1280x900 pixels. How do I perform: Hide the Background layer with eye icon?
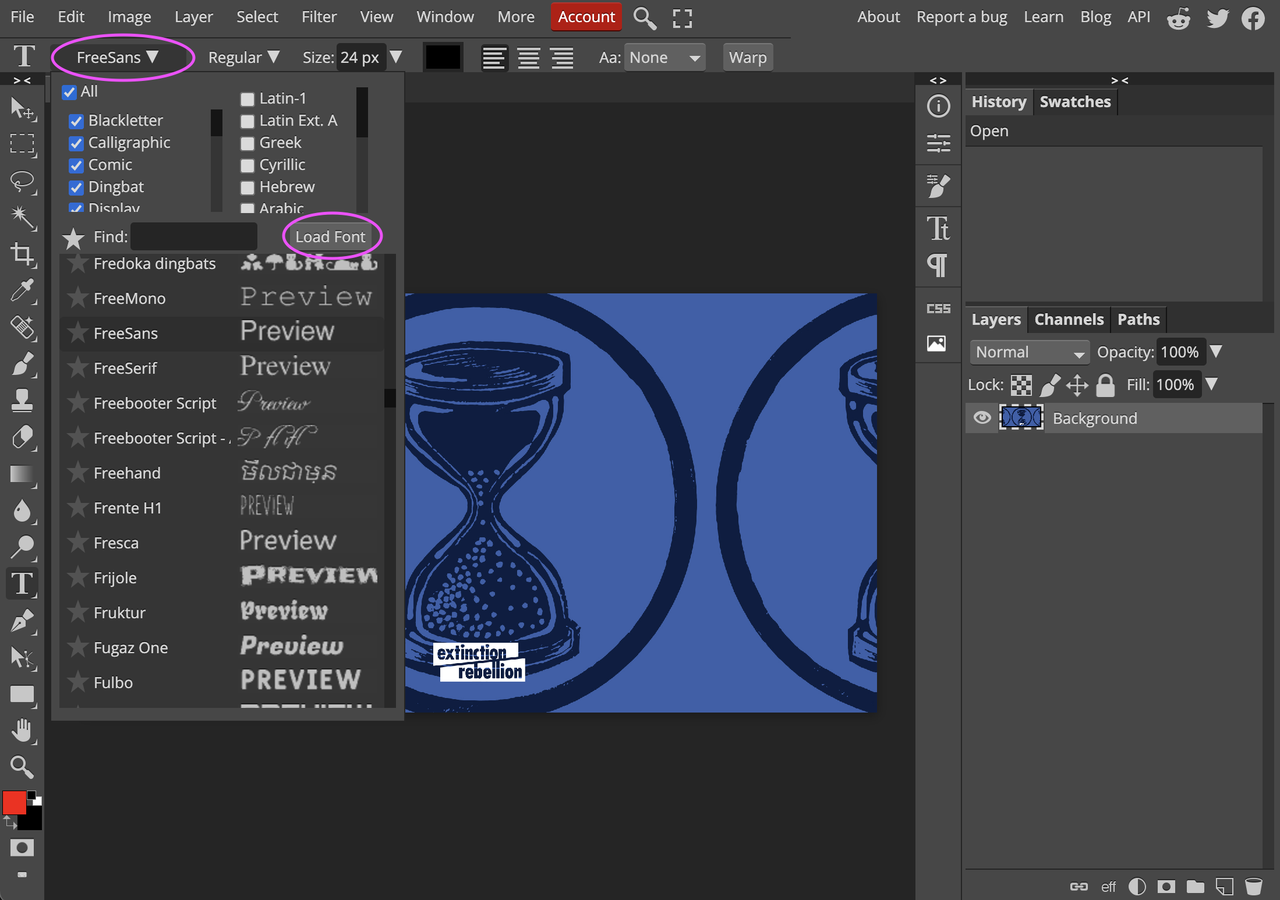[982, 418]
